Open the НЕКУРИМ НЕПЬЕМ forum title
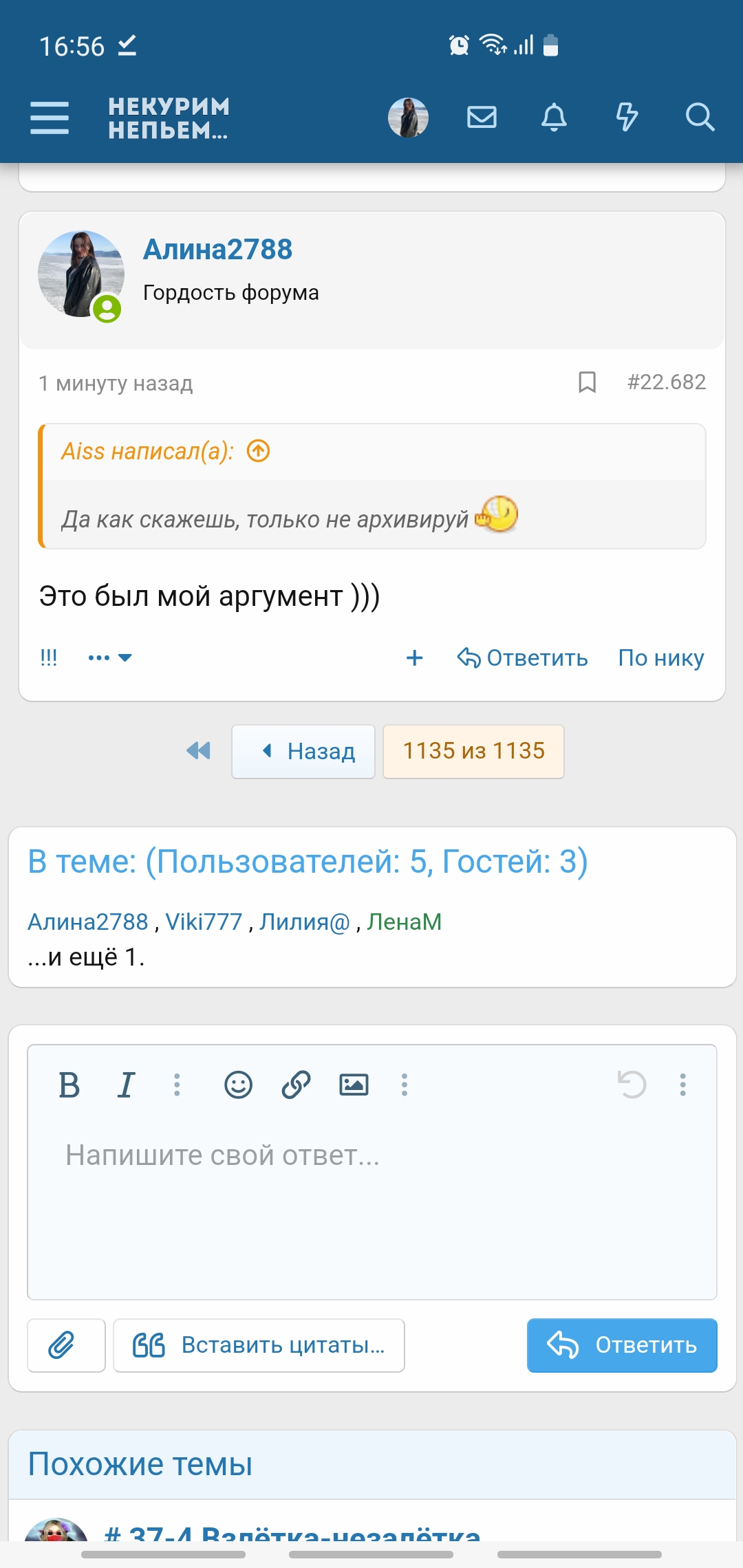743x1568 pixels. tap(169, 117)
